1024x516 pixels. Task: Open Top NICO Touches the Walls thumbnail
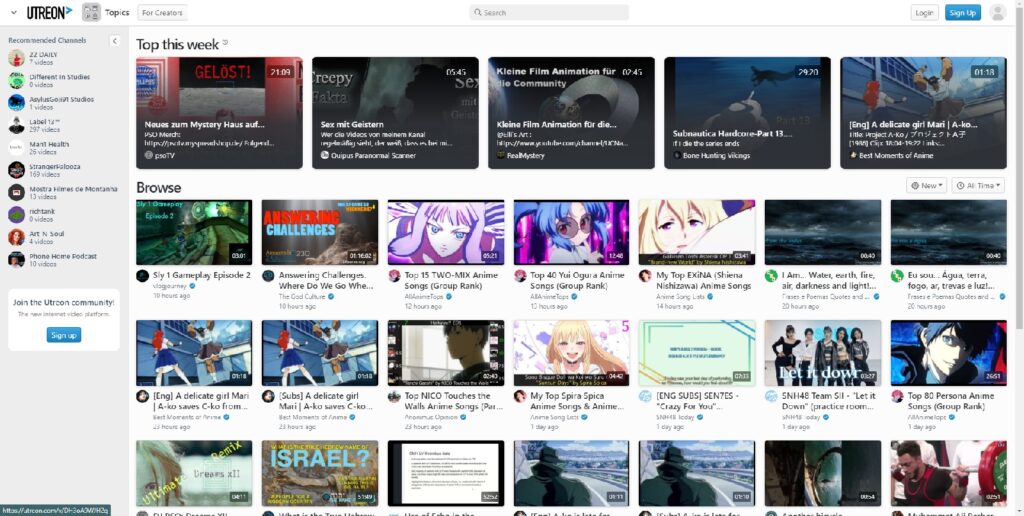click(x=445, y=353)
